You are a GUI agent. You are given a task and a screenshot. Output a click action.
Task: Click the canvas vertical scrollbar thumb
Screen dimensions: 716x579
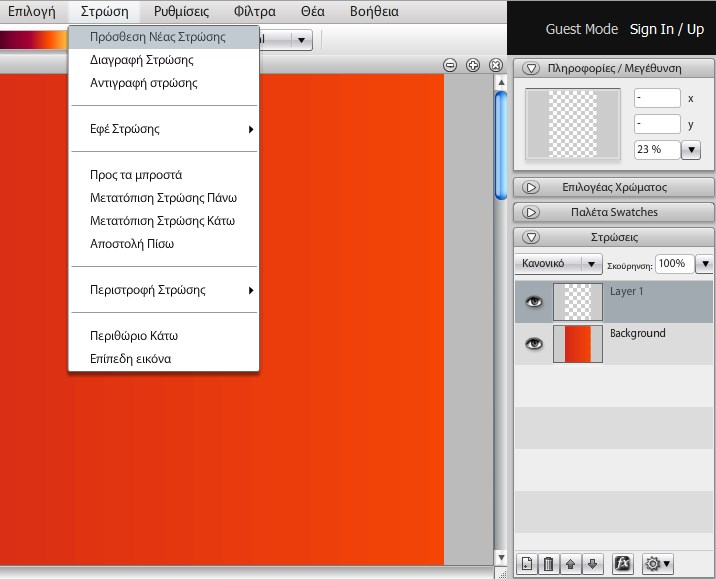501,146
